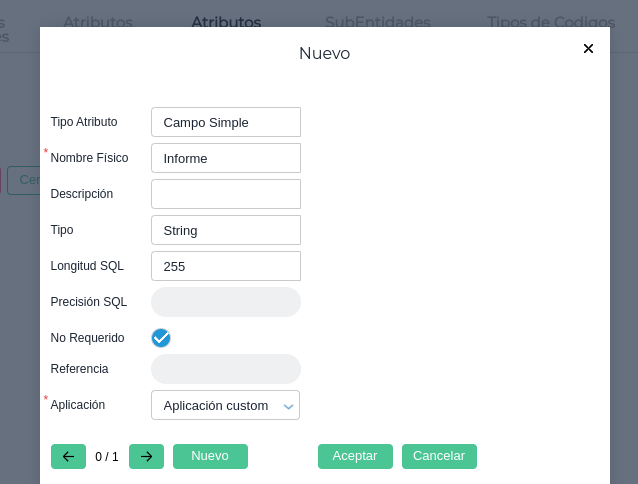Focus the Nombre Físico input field
The image size is (638, 484).
[x=225, y=158]
